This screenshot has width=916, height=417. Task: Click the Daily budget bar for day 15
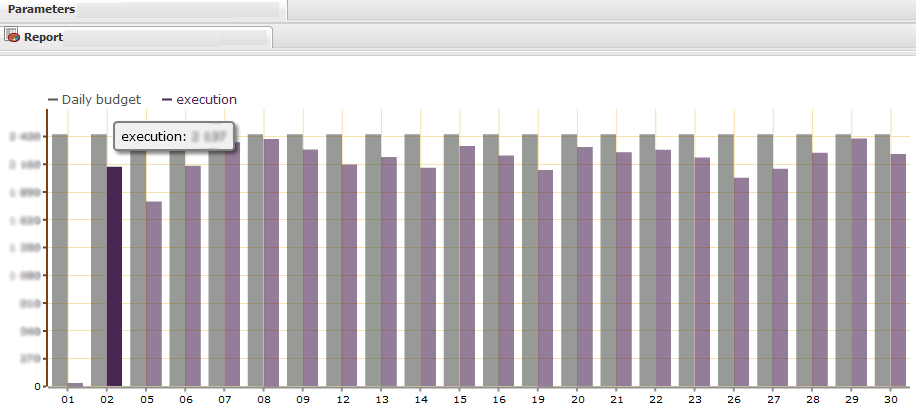point(451,260)
